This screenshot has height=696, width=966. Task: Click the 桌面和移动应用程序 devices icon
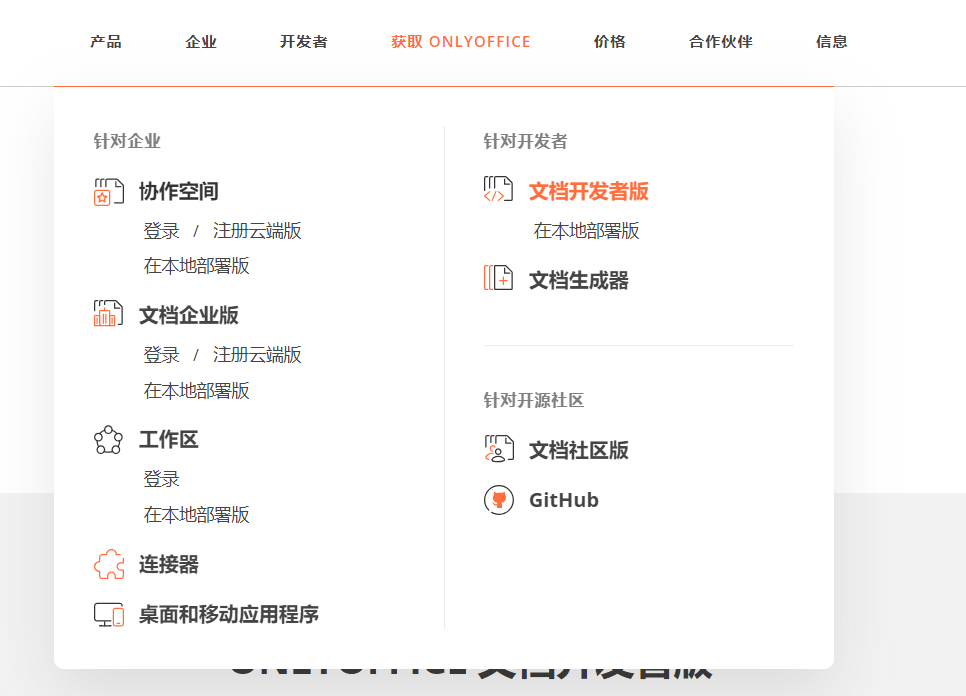point(108,614)
